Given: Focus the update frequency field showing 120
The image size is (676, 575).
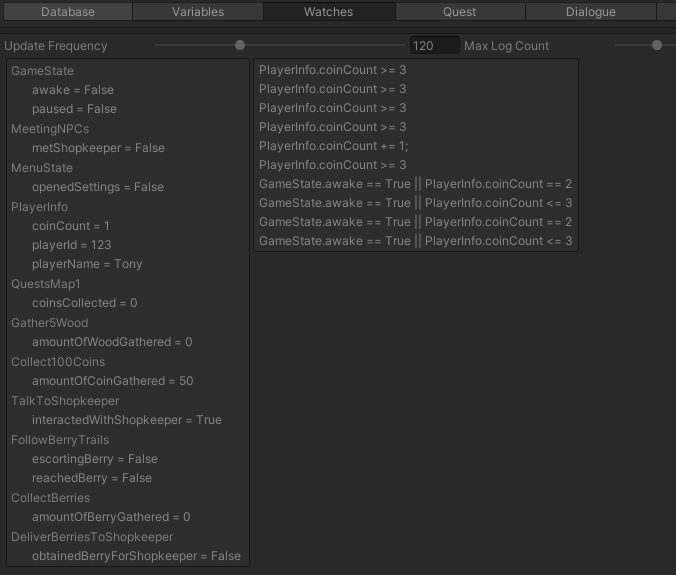Looking at the screenshot, I should coord(434,45).
